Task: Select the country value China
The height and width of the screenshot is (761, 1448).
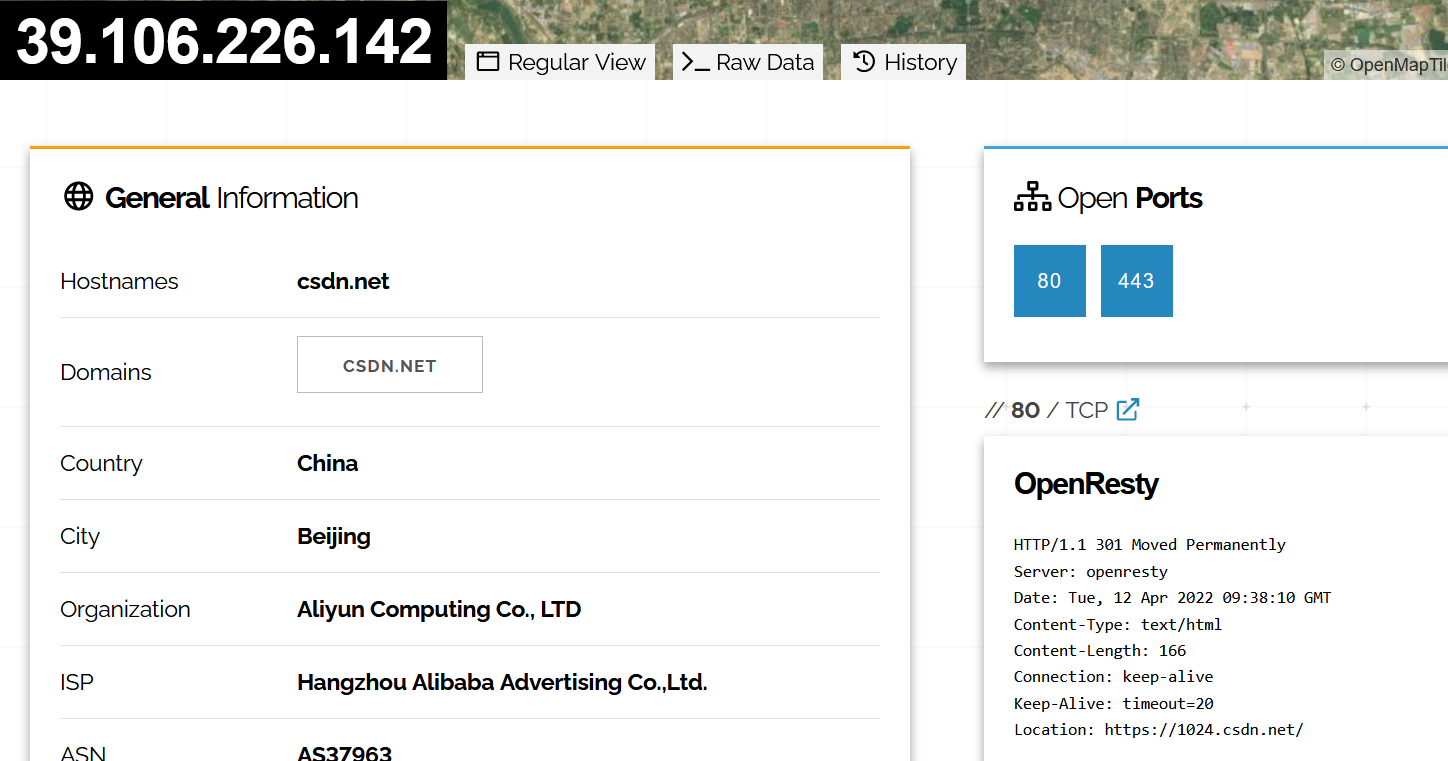Action: pyautogui.click(x=328, y=464)
